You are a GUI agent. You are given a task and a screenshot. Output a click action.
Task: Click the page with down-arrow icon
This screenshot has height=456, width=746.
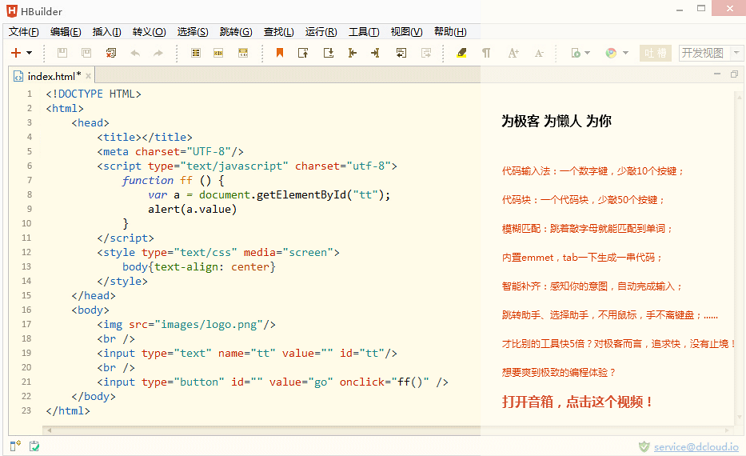click(x=328, y=53)
